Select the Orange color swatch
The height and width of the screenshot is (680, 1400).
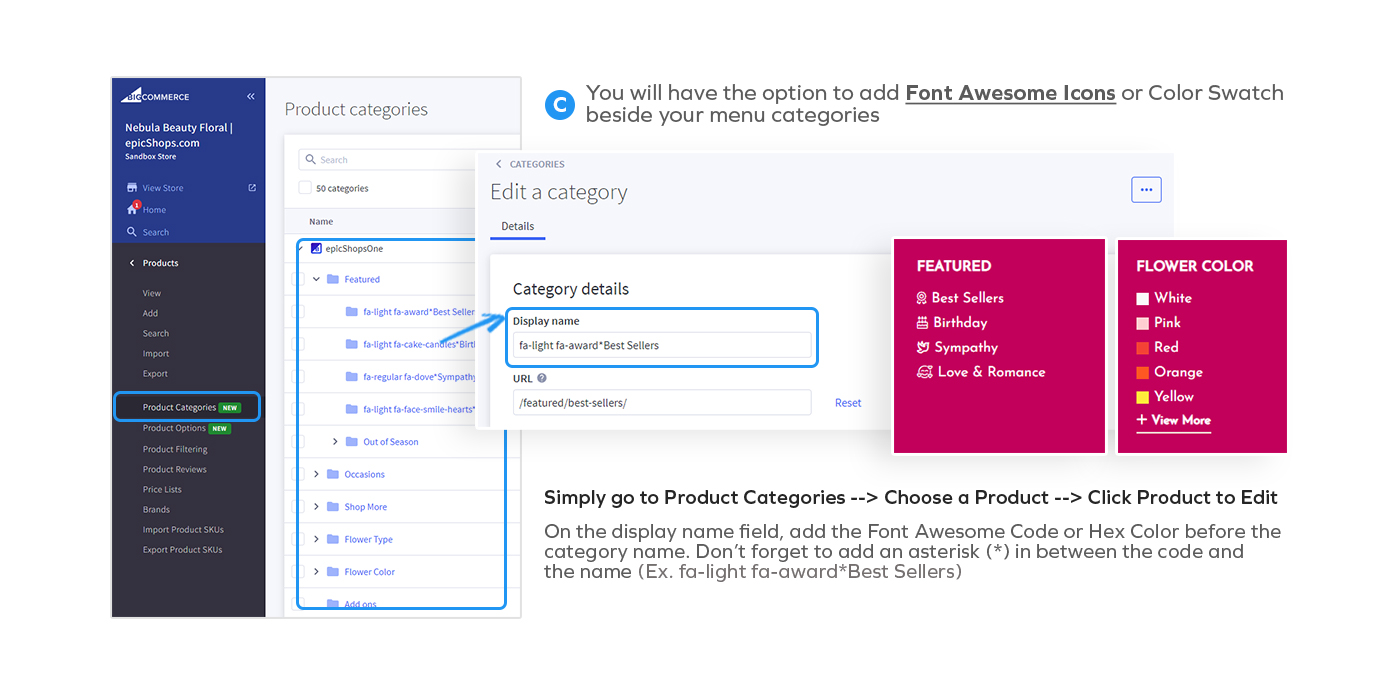coord(1143,372)
